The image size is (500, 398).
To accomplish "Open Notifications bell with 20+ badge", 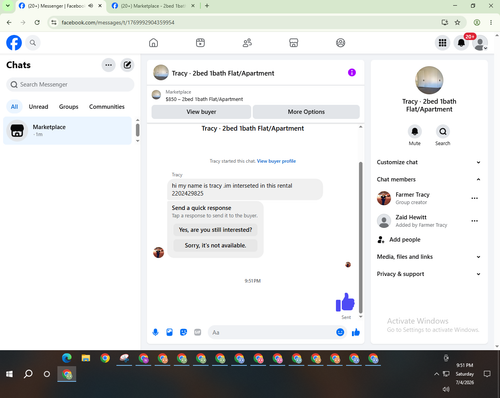I will 461,43.
